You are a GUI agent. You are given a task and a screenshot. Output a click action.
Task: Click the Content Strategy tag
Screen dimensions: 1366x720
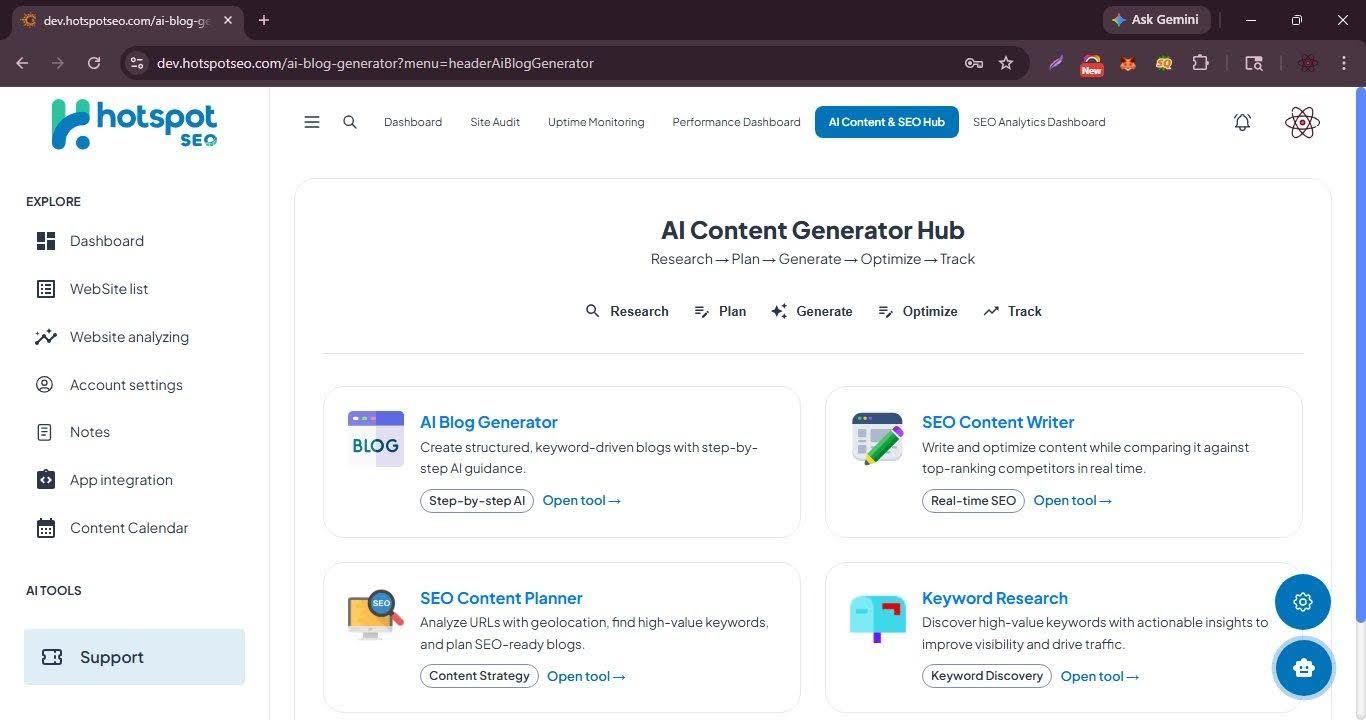pos(479,676)
